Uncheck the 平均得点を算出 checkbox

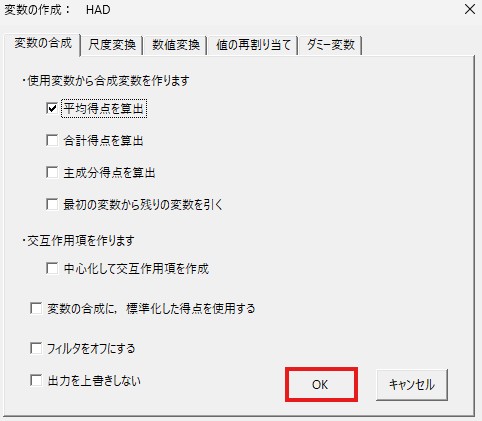pos(52,108)
